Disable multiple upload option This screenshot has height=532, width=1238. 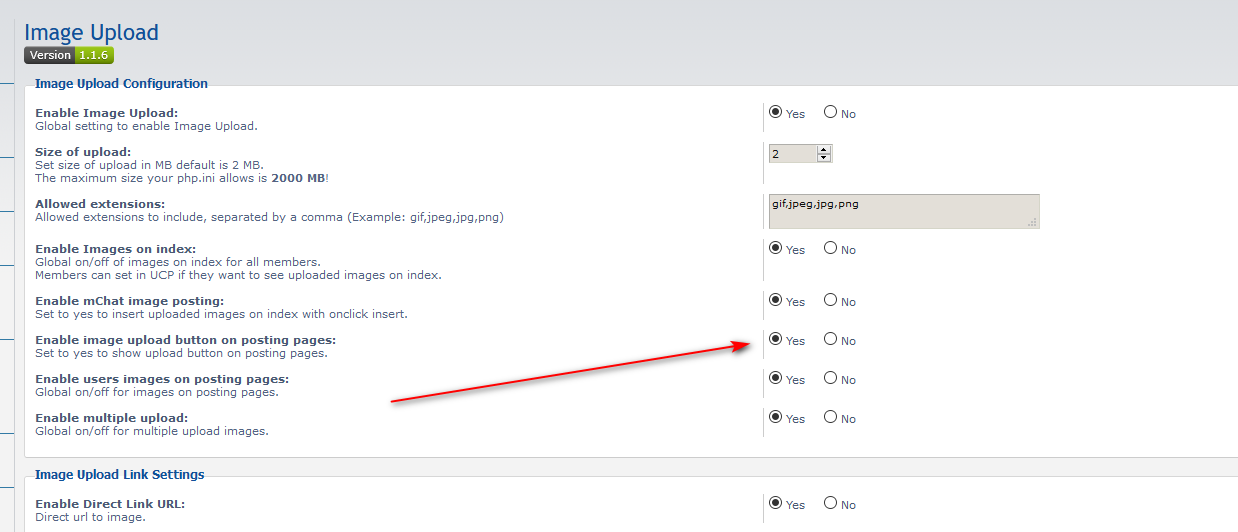pyautogui.click(x=830, y=418)
